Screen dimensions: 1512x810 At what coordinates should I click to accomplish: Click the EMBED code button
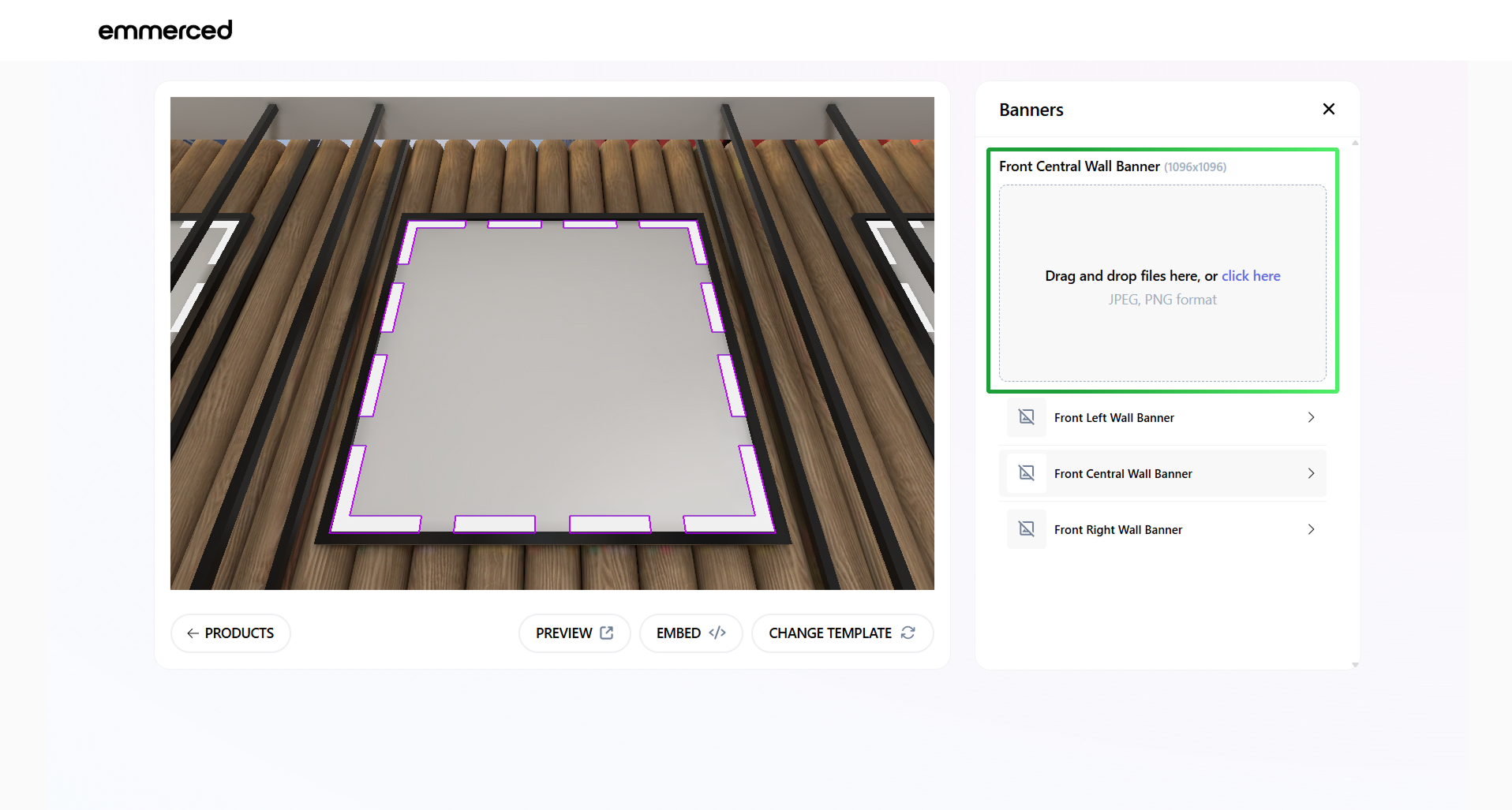click(x=691, y=633)
